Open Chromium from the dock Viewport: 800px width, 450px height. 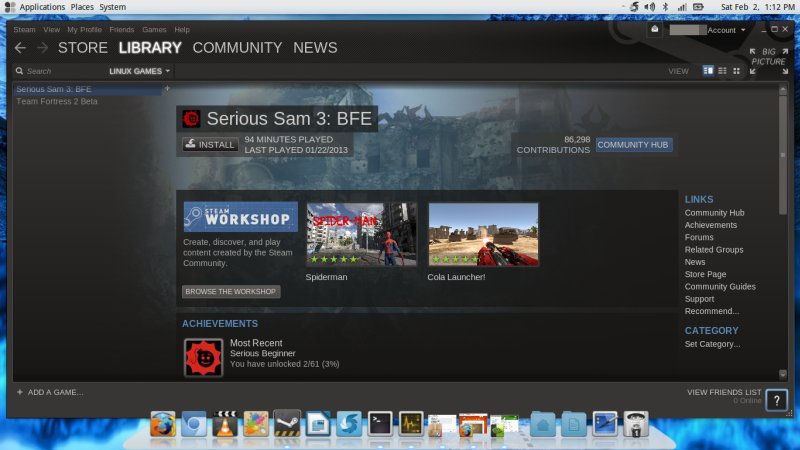[x=194, y=424]
